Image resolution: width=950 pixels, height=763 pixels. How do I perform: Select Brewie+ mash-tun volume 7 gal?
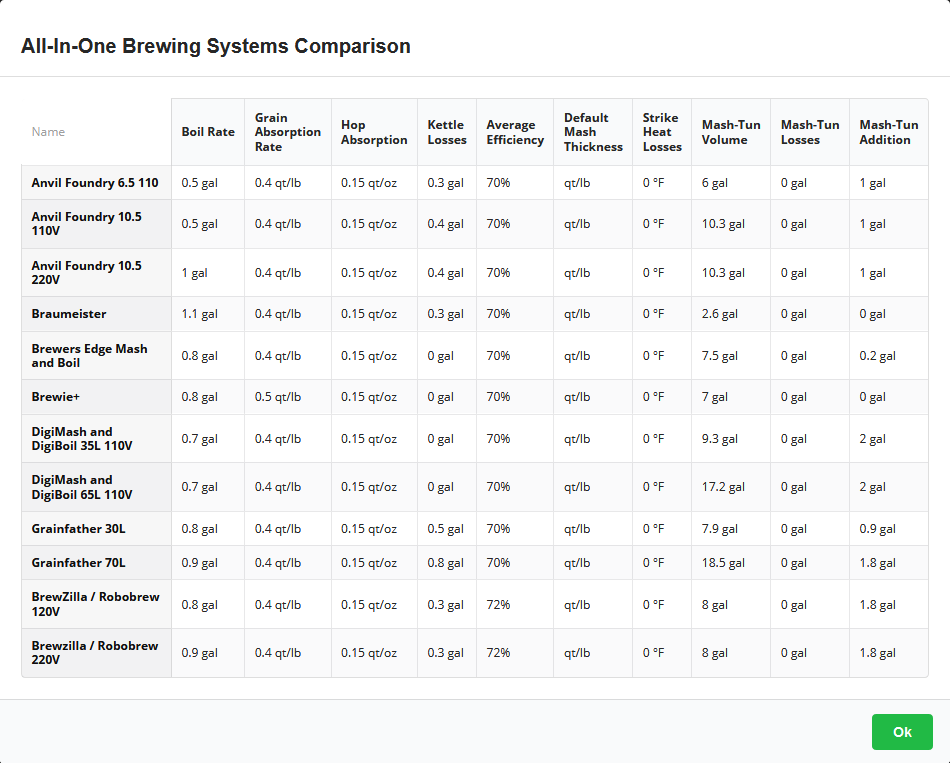(x=715, y=397)
